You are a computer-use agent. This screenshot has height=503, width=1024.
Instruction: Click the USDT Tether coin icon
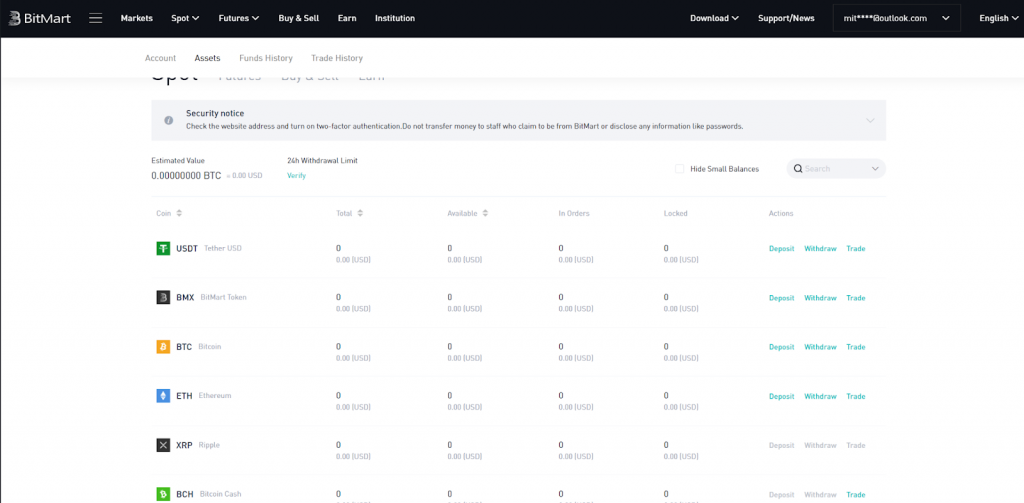(x=163, y=248)
